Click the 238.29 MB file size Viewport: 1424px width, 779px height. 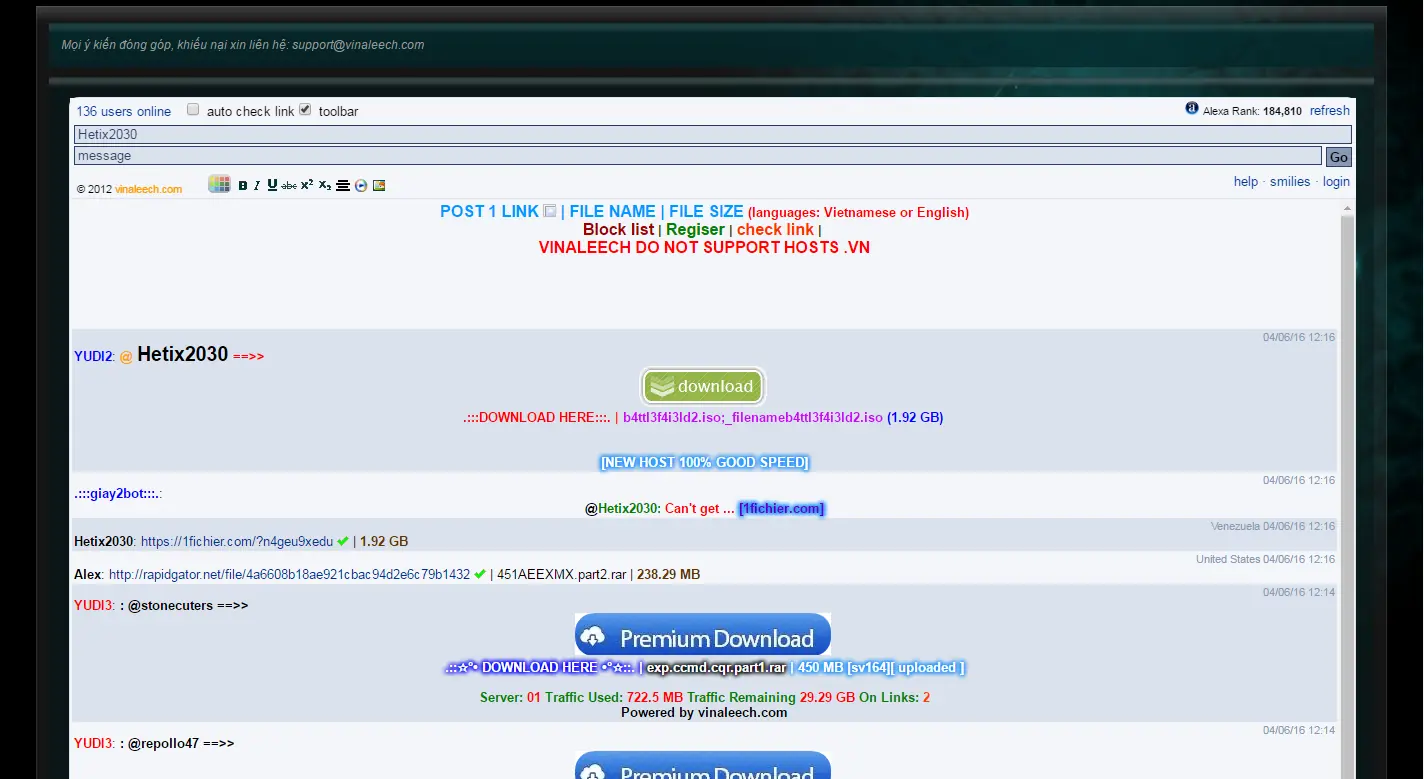[668, 574]
